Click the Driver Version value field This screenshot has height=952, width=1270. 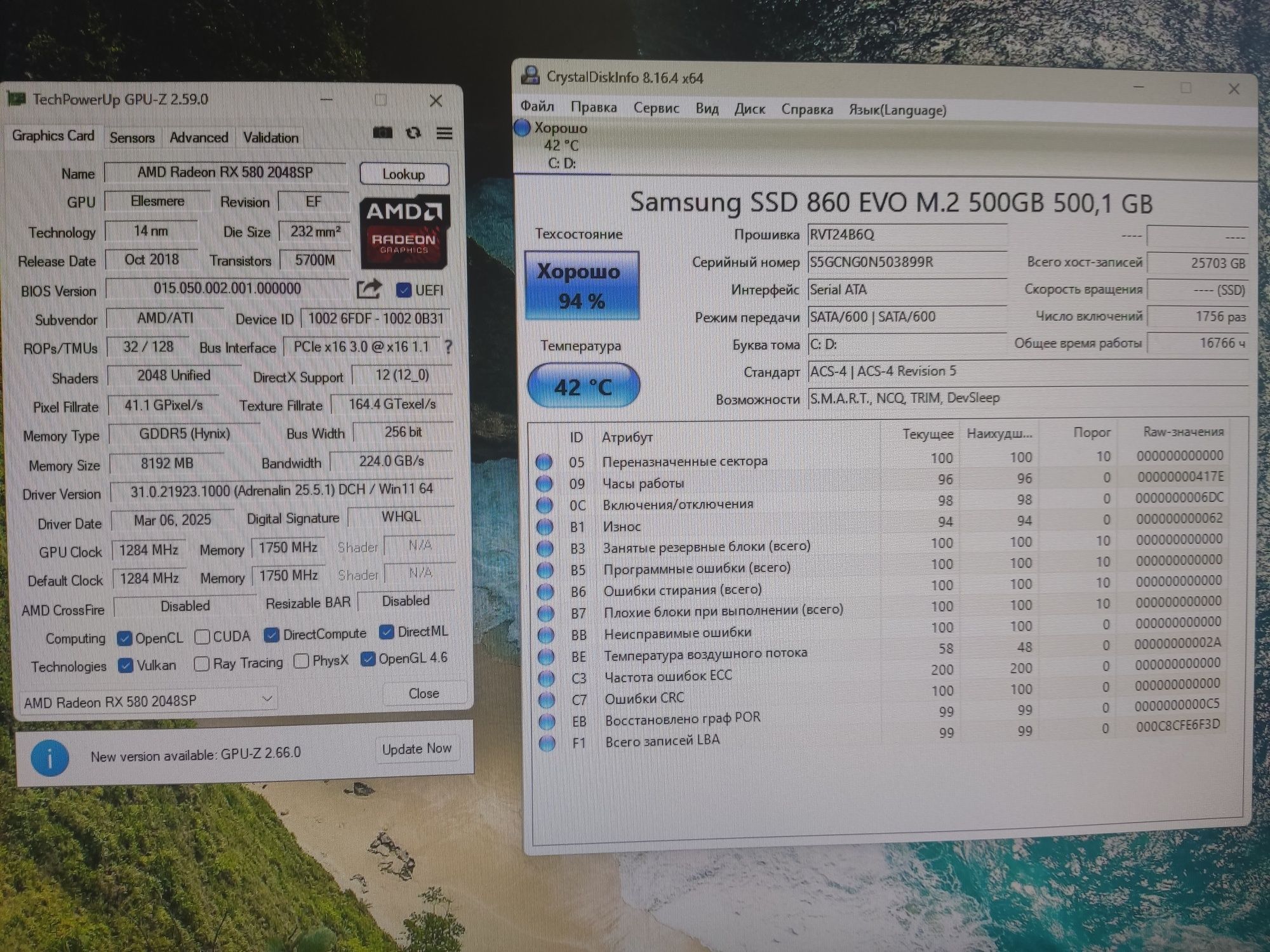click(x=282, y=490)
